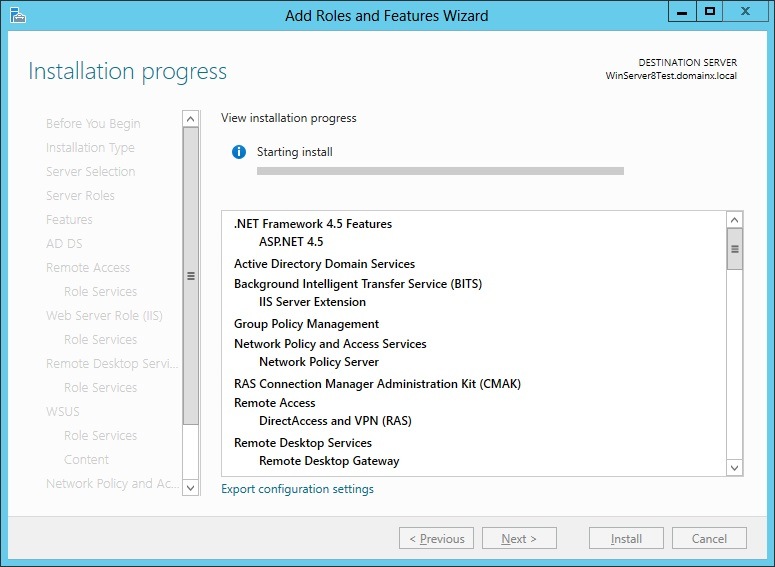The height and width of the screenshot is (567, 775).
Task: Go to the Server Roles step
Action: pyautogui.click(x=80, y=196)
